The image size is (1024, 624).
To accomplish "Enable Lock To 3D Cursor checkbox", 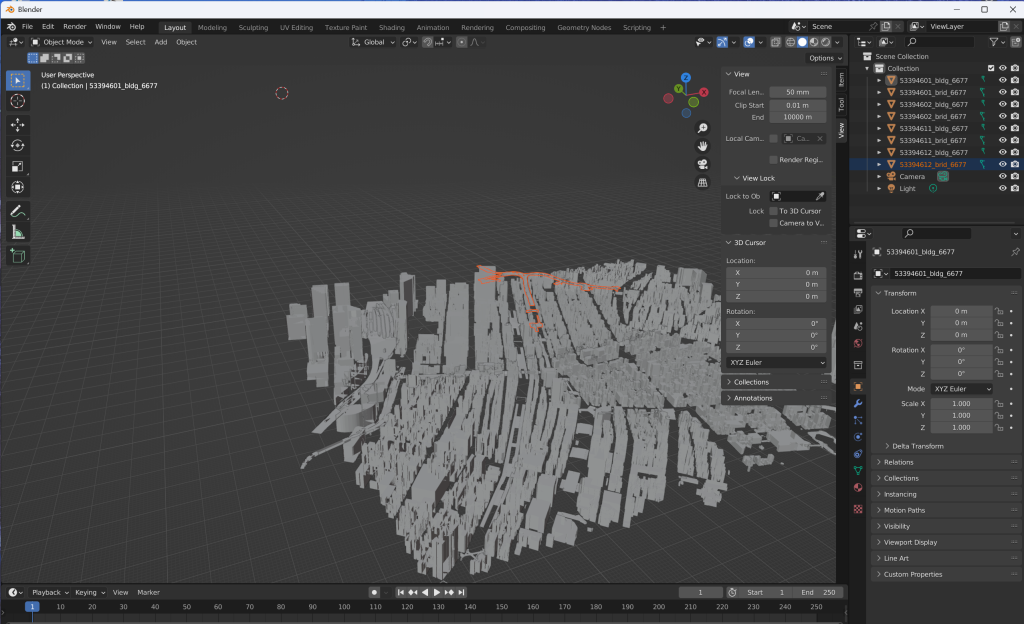I will (774, 211).
